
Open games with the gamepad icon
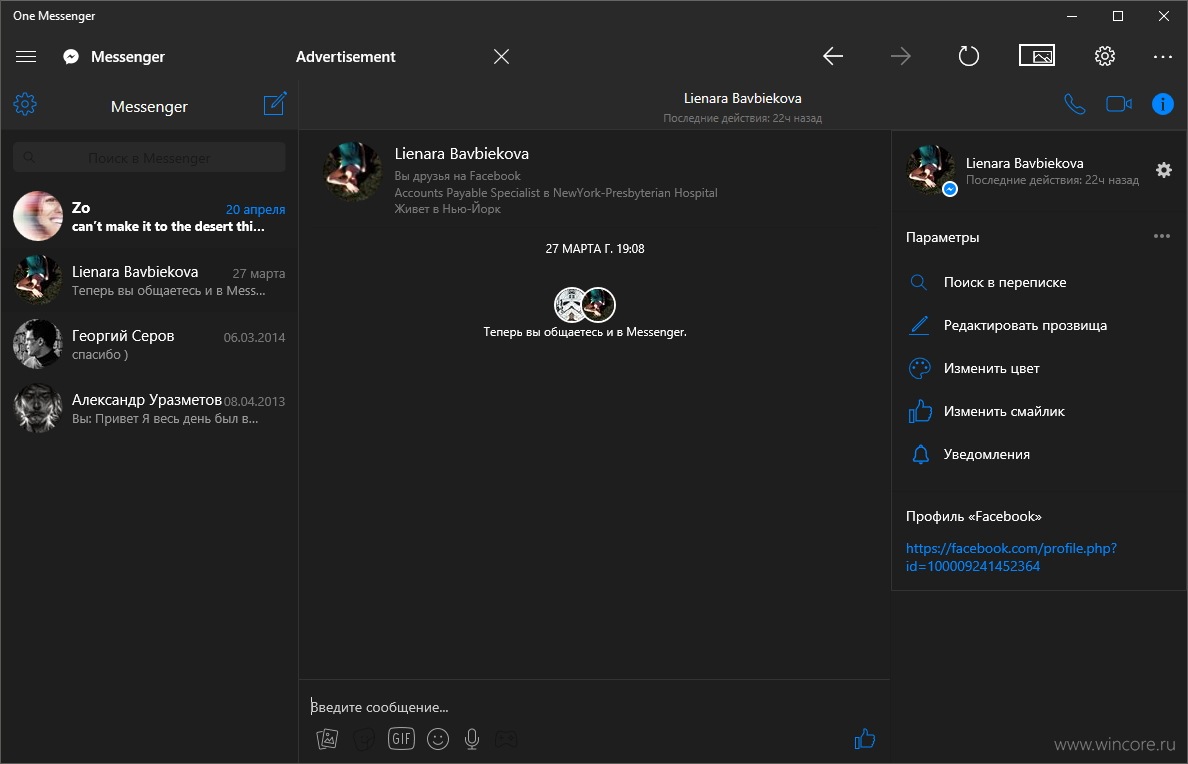[506, 738]
